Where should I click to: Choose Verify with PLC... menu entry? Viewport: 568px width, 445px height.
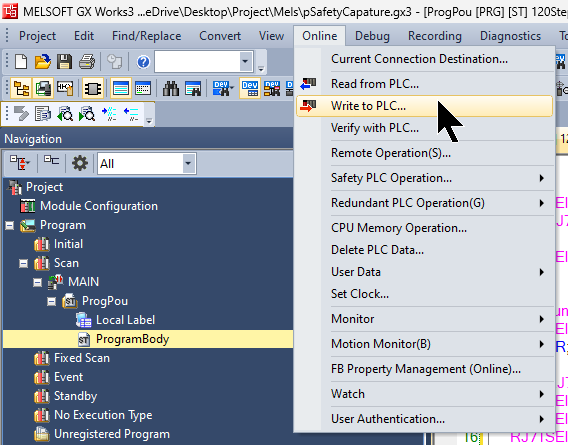pyautogui.click(x=425, y=128)
